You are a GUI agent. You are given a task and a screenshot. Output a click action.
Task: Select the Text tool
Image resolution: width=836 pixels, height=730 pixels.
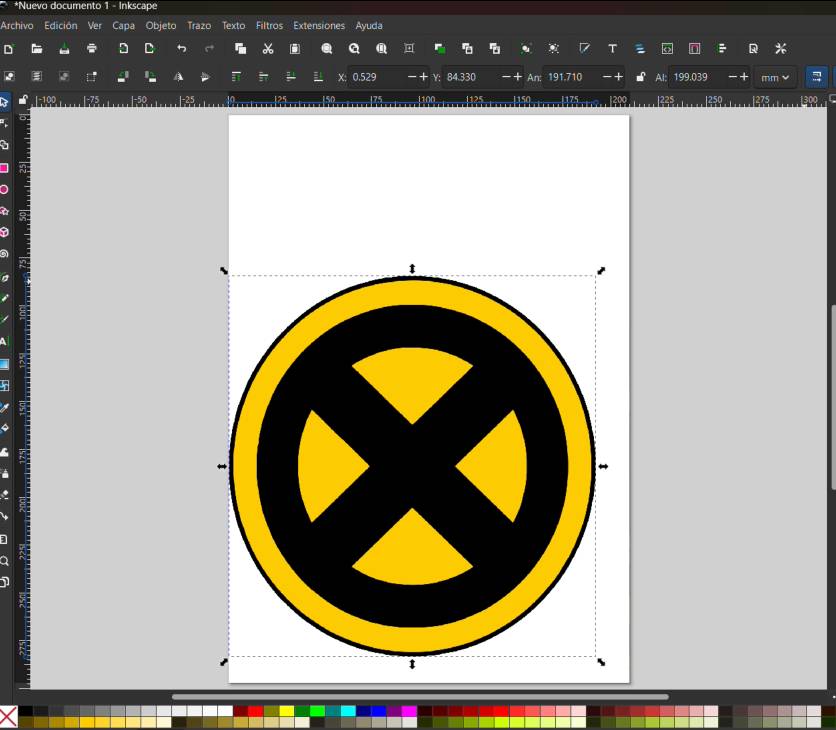(x=4, y=342)
